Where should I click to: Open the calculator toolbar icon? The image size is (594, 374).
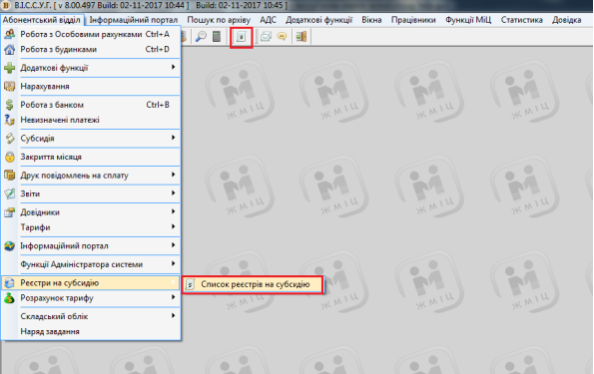[x=216, y=37]
